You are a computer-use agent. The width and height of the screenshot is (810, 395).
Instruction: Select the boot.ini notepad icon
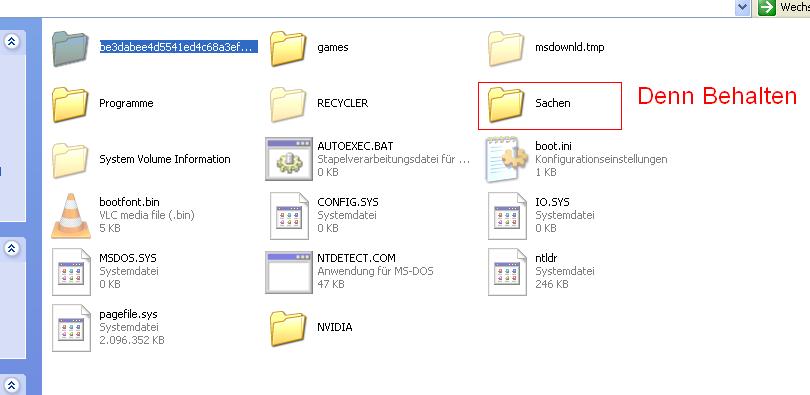(x=507, y=159)
